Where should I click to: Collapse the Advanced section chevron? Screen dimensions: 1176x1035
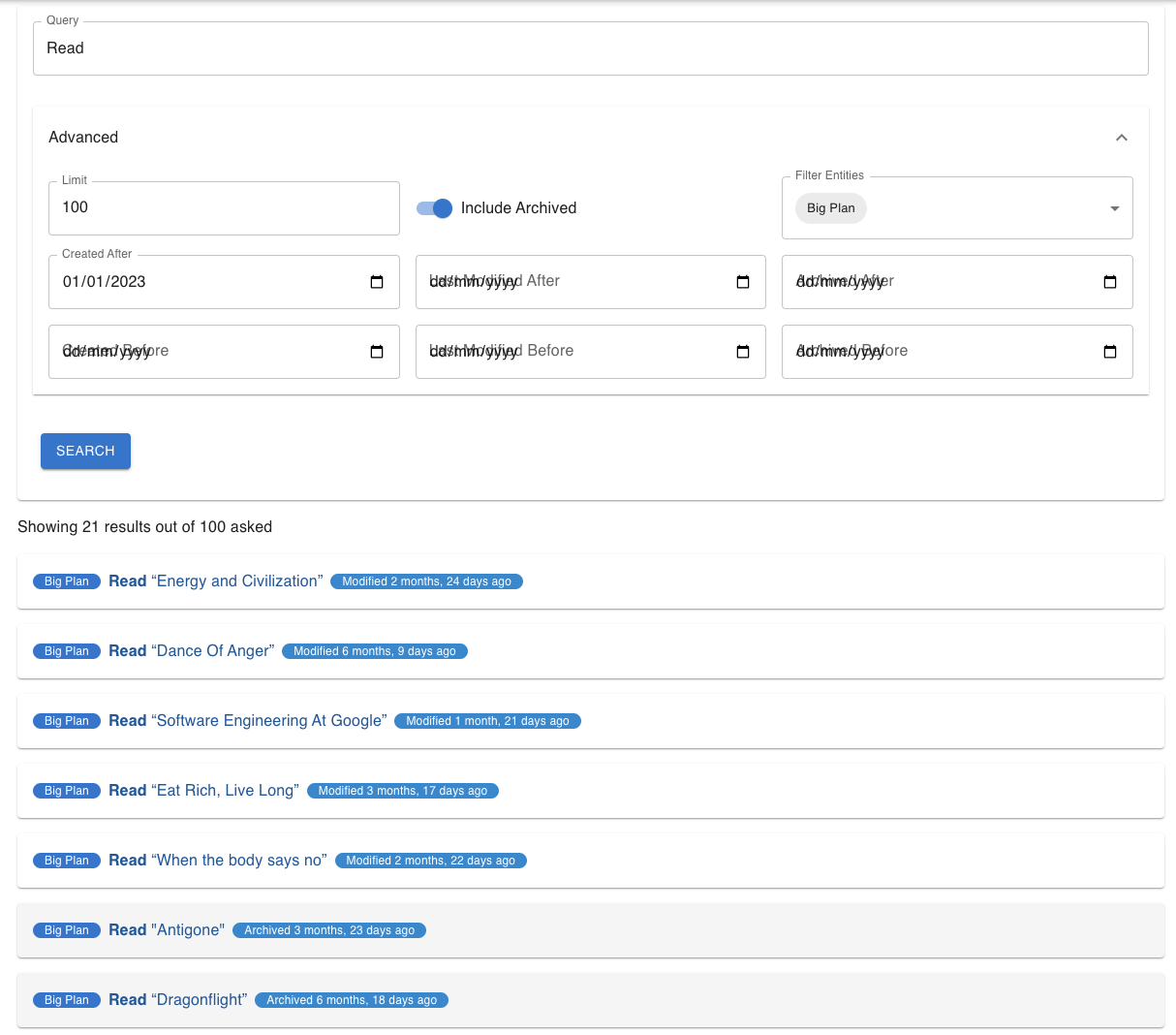pos(1121,138)
